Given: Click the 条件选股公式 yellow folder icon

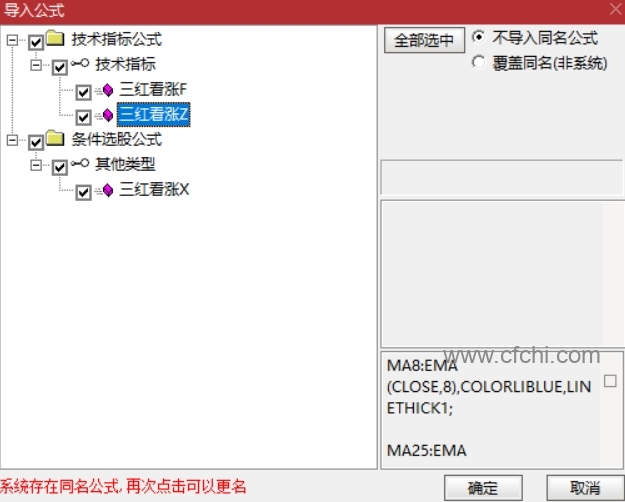Looking at the screenshot, I should coord(55,138).
